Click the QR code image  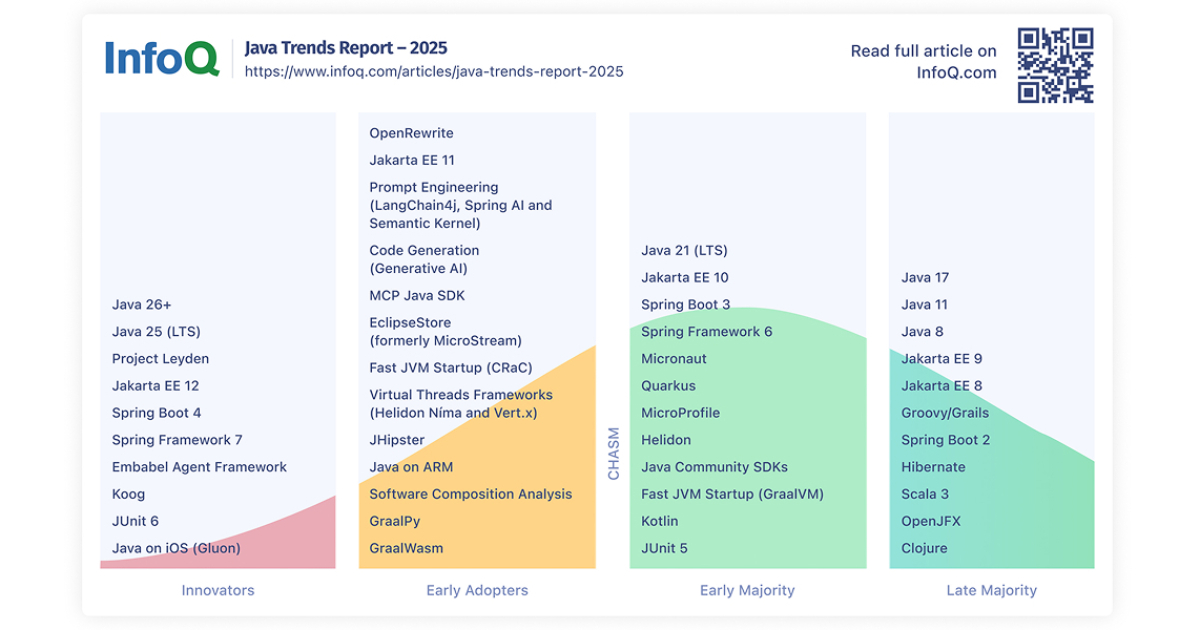(1054, 63)
